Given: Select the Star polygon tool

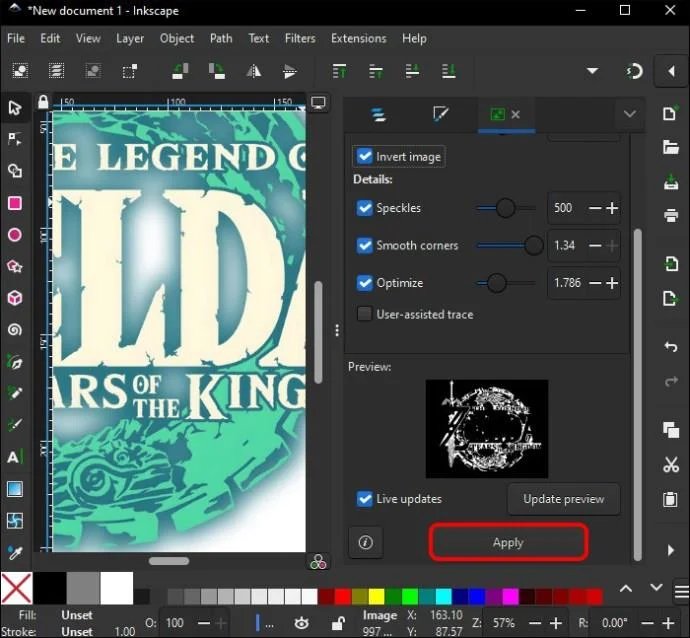Looking at the screenshot, I should [15, 267].
